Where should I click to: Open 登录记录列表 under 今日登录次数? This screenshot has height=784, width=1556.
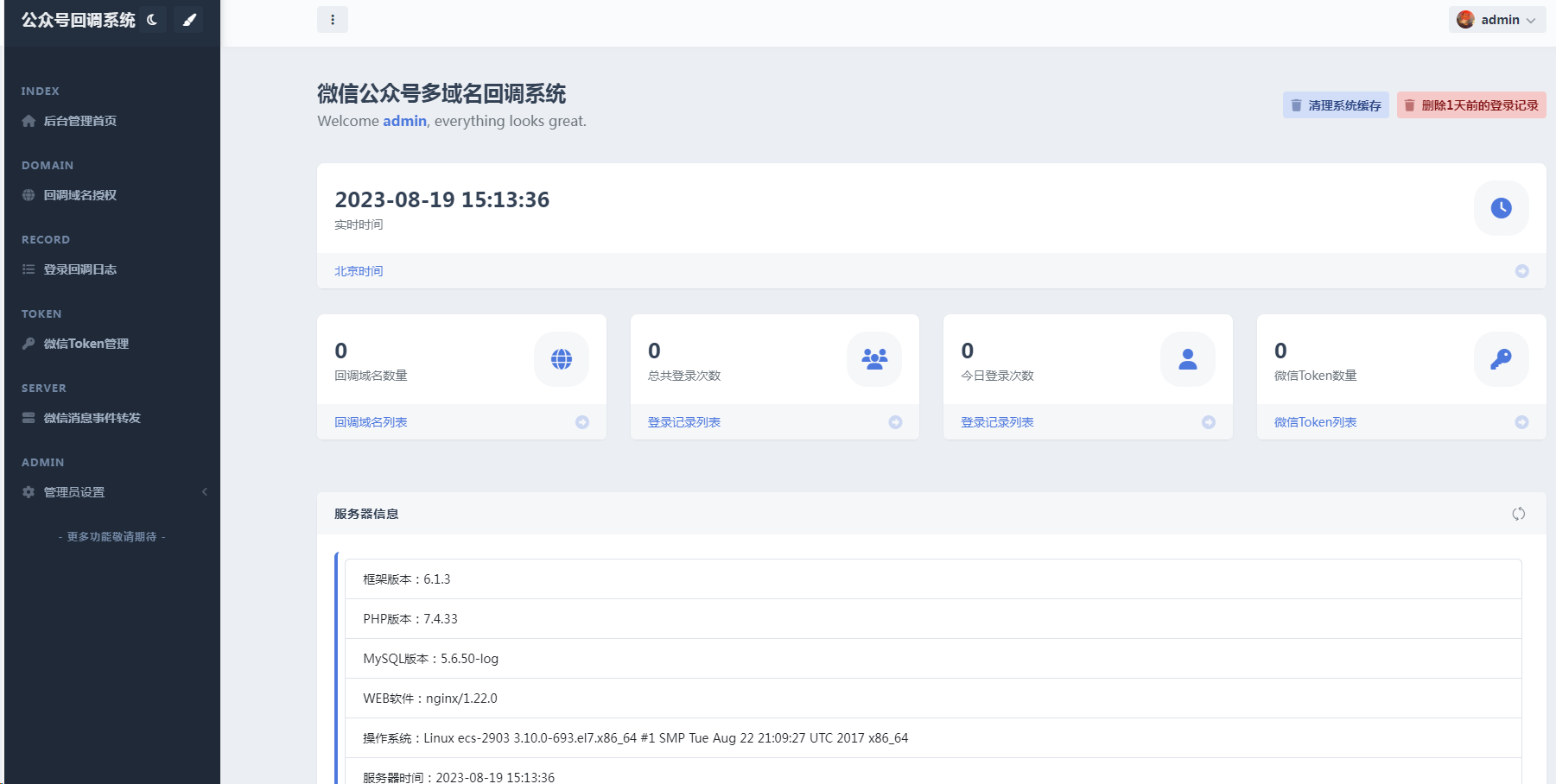pyautogui.click(x=997, y=422)
